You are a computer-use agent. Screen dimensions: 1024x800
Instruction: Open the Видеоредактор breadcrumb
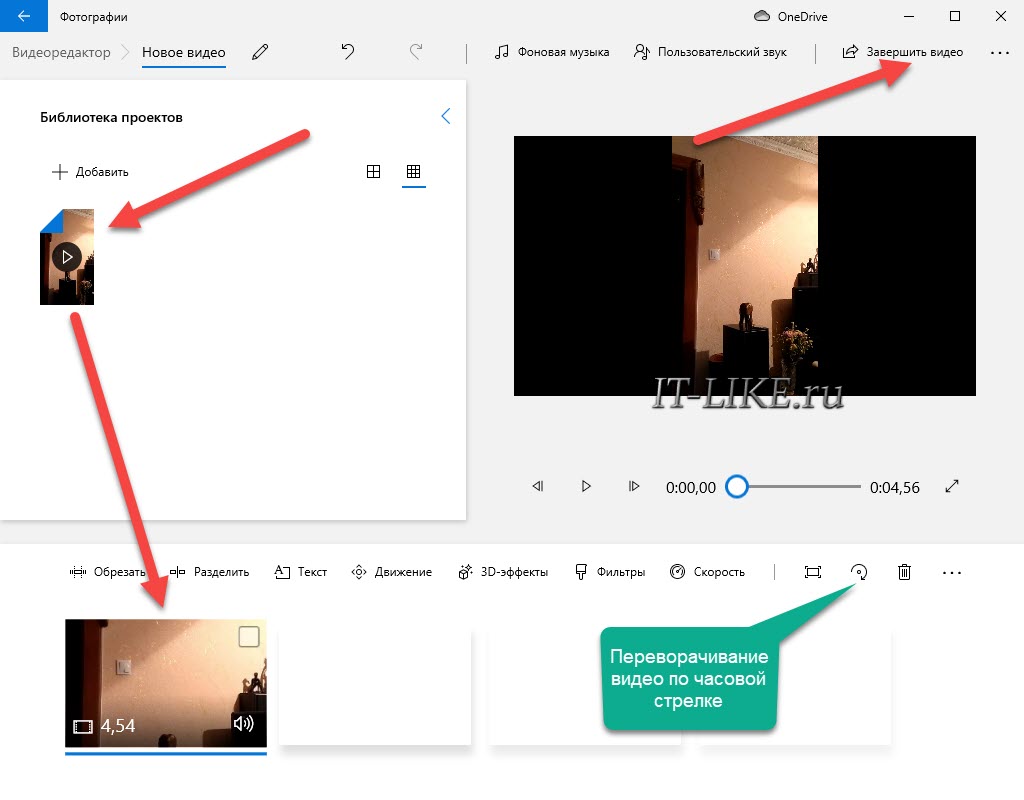[x=61, y=52]
